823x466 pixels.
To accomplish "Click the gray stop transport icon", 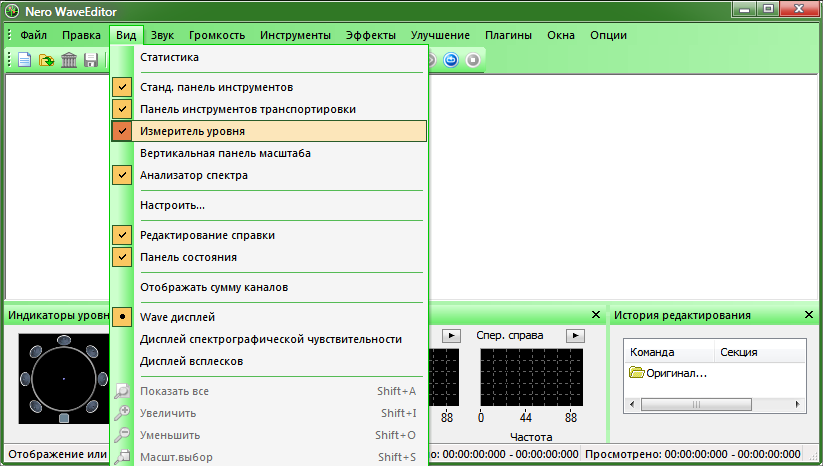I will click(x=473, y=60).
